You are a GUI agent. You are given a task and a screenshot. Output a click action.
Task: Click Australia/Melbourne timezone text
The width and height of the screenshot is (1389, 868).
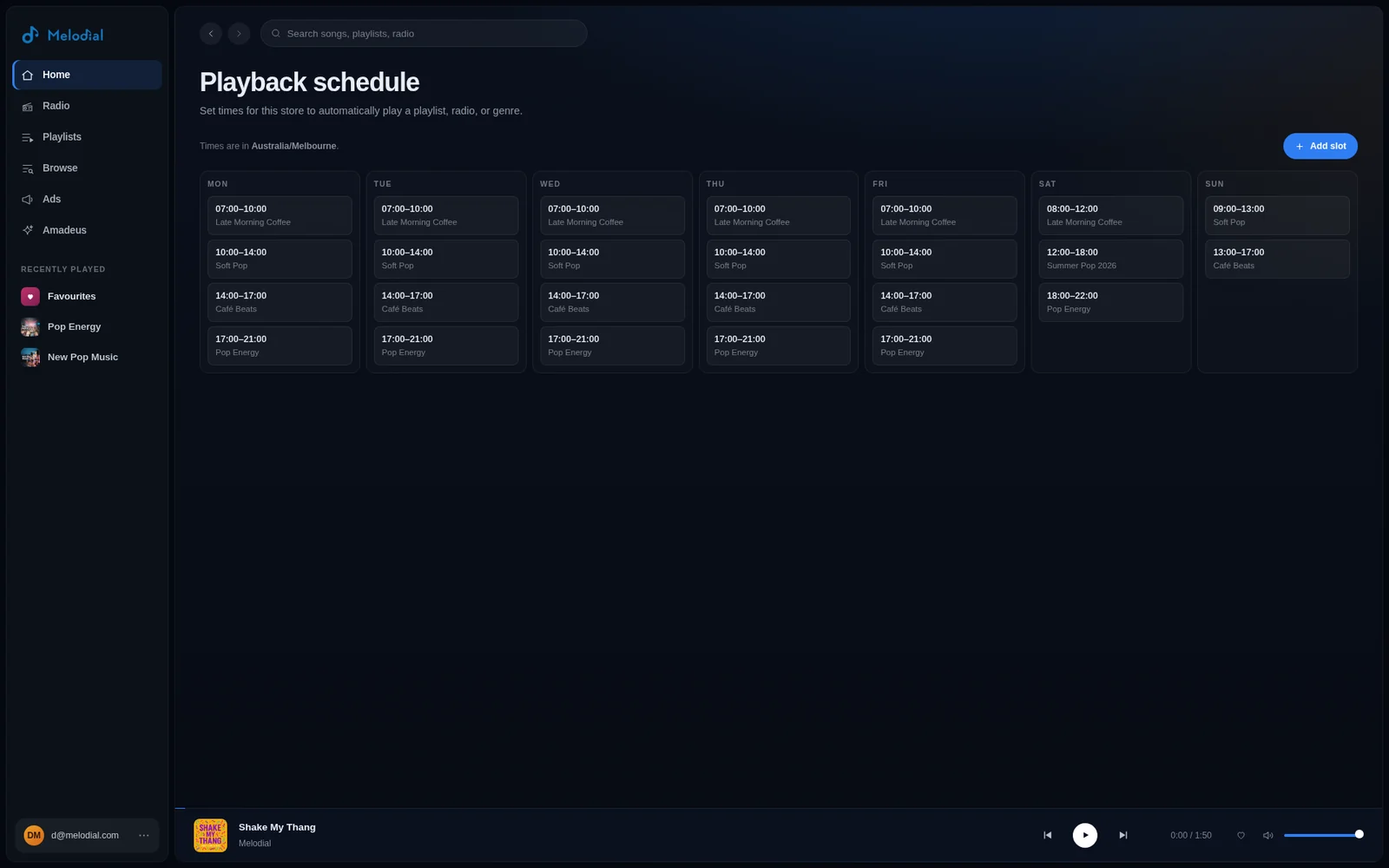tap(293, 146)
